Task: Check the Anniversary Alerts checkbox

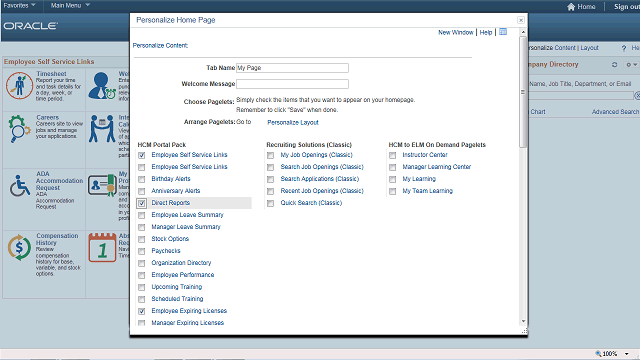Action: tap(142, 191)
